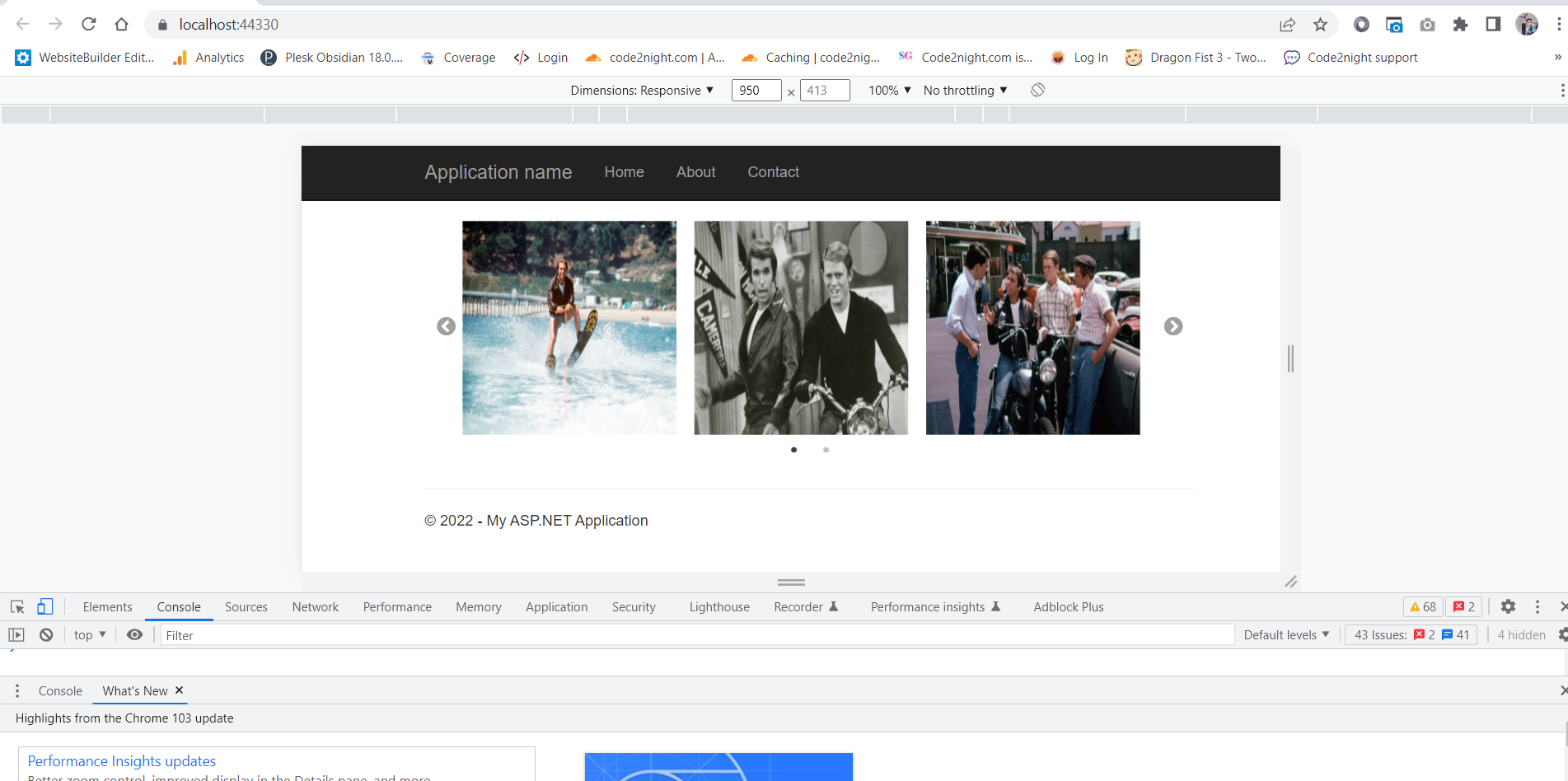The width and height of the screenshot is (1568, 781).
Task: Open the Chrome profile avatar
Action: (x=1527, y=24)
